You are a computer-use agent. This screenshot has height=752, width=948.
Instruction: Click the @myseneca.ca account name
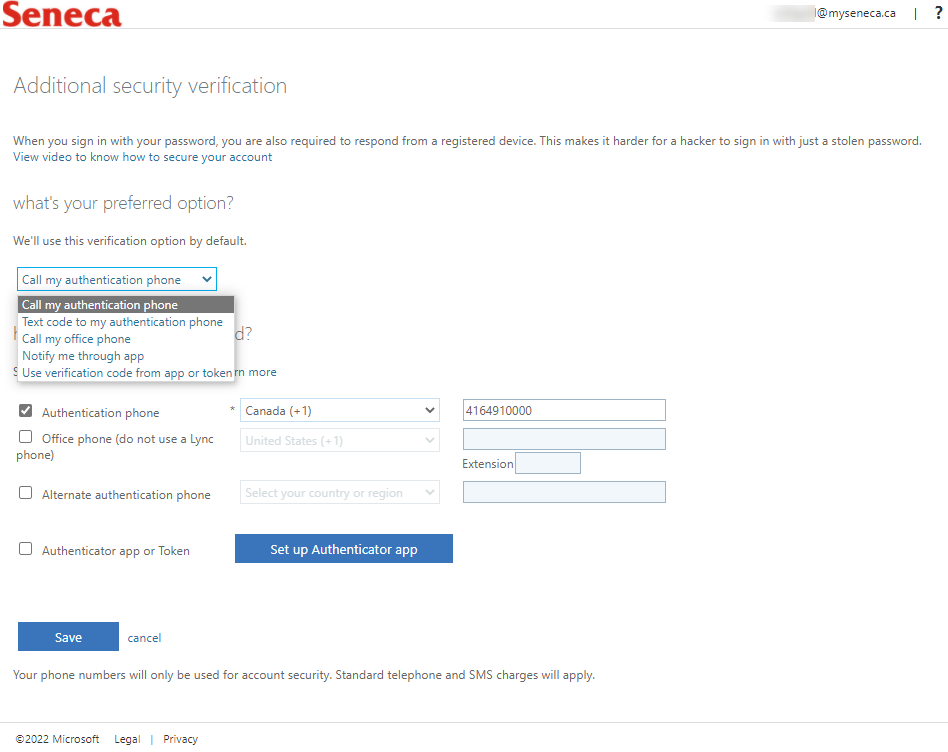[x=833, y=13]
